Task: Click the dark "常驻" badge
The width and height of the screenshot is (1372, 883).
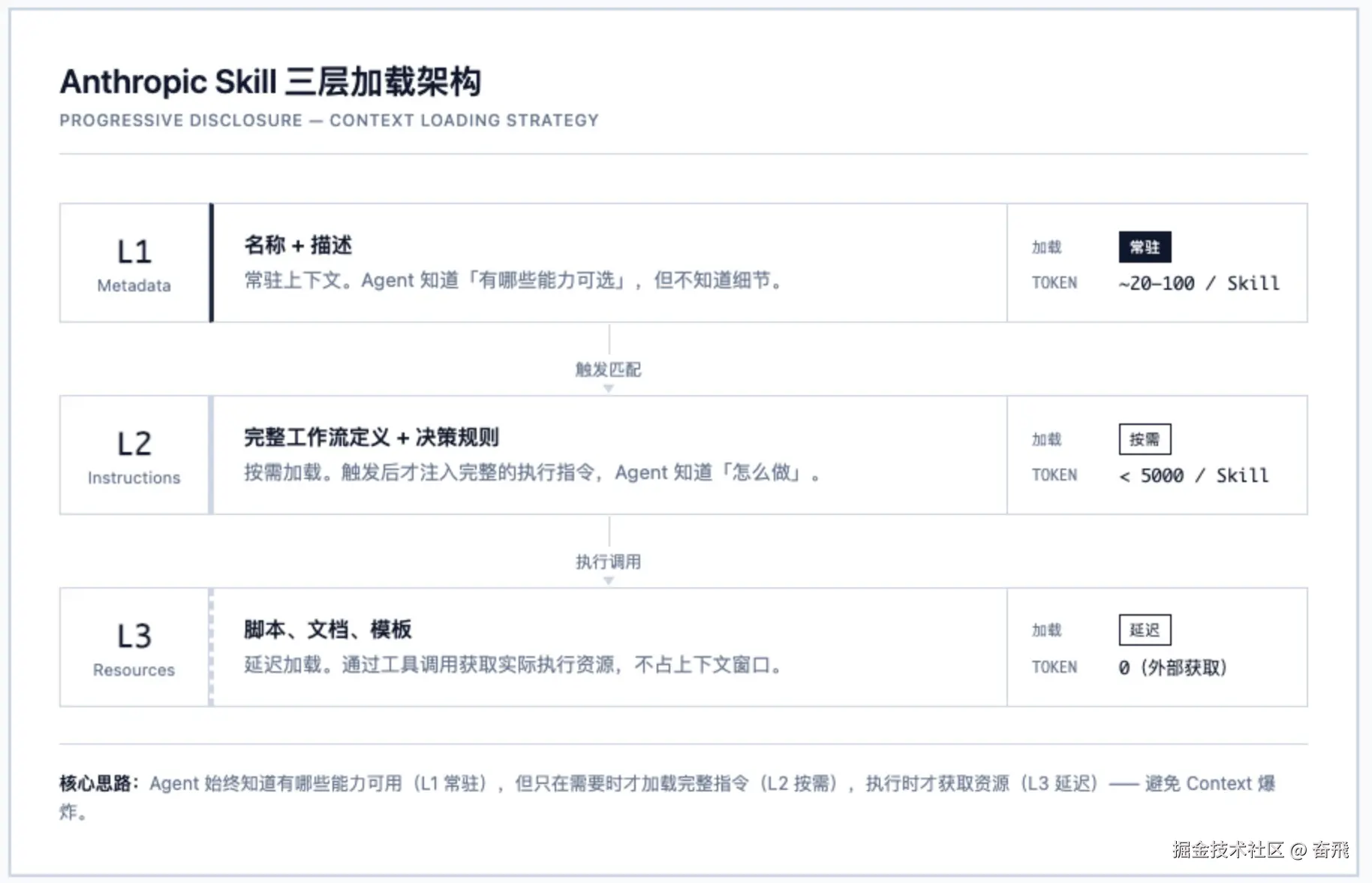Action: pos(1145,247)
